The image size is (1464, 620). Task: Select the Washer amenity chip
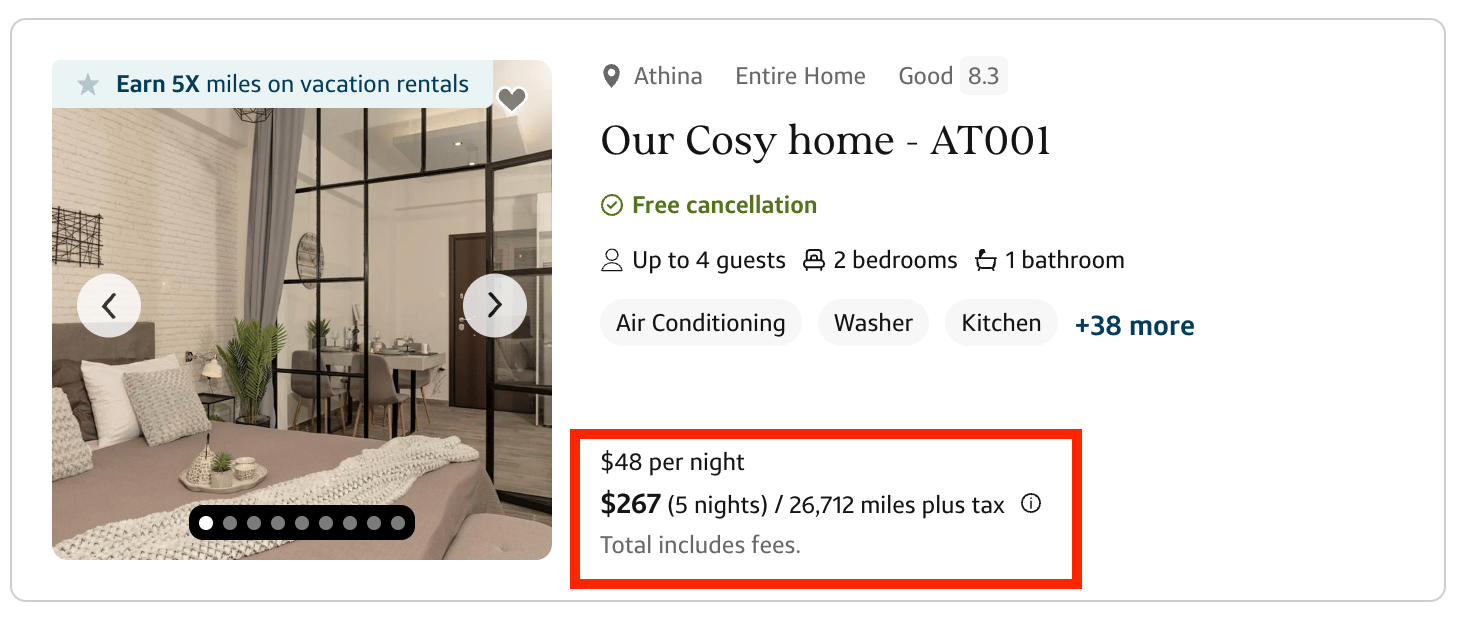pyautogui.click(x=873, y=322)
